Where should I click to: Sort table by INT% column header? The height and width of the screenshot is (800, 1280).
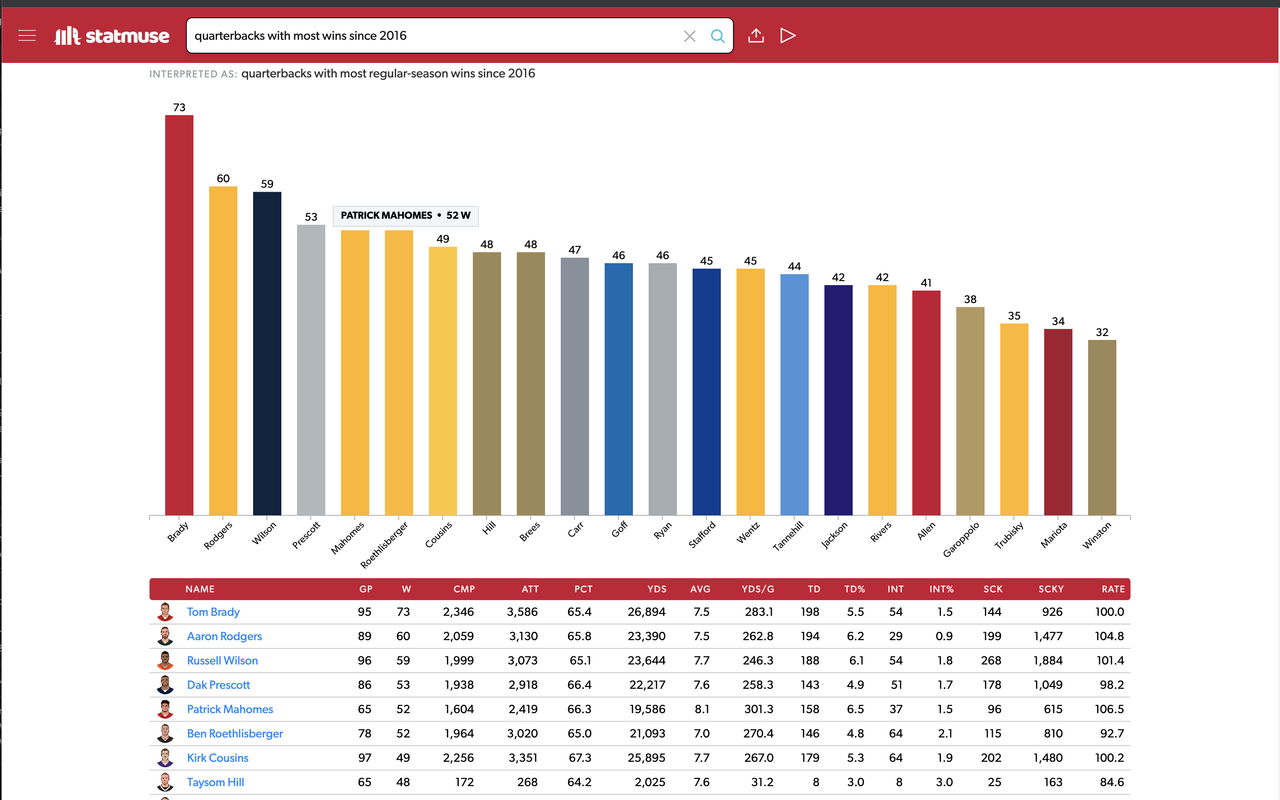click(941, 589)
